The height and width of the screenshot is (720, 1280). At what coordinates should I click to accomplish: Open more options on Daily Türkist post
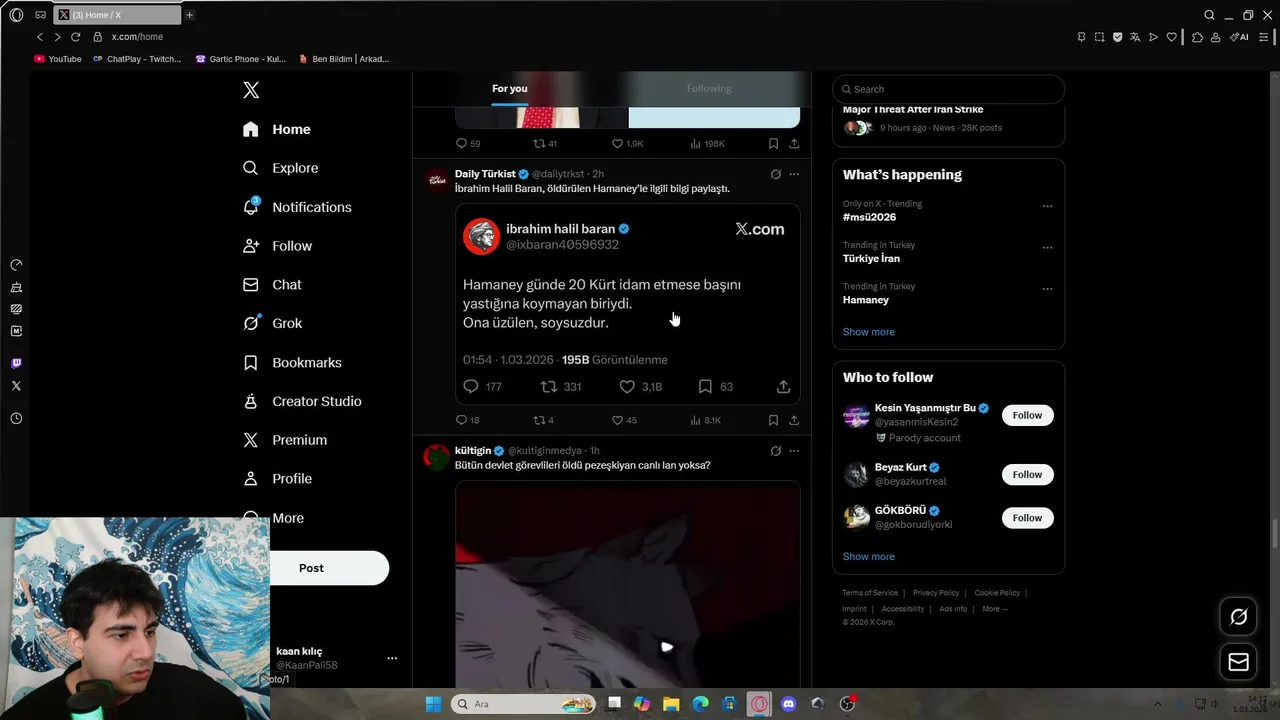tap(794, 174)
